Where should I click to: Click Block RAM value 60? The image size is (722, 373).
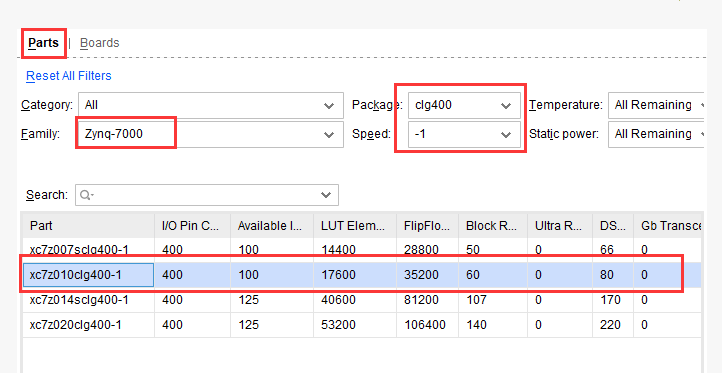click(473, 275)
